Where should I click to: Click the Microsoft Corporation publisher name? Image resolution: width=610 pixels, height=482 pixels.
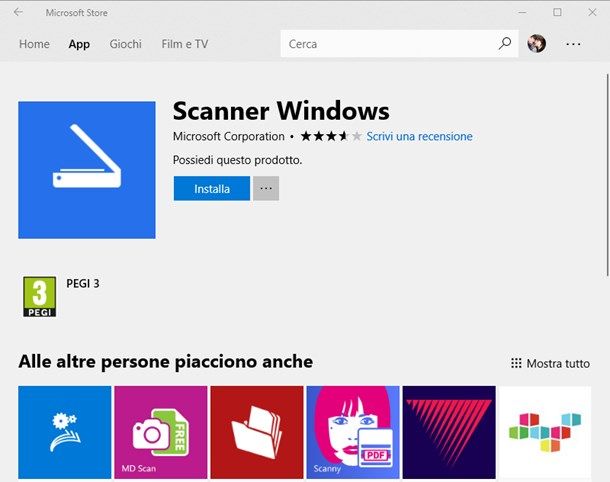[228, 137]
